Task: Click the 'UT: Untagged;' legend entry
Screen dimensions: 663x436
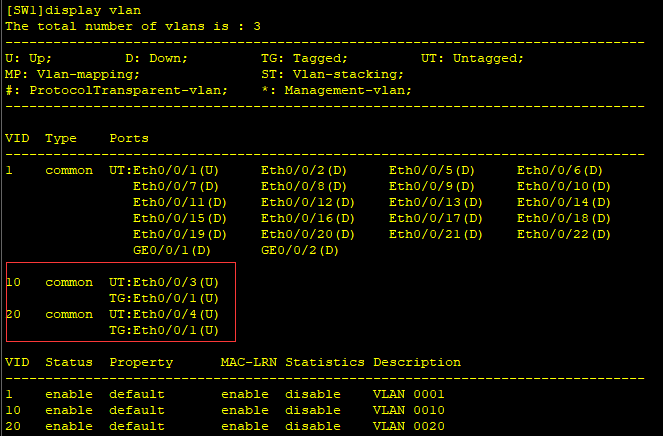Action: tap(472, 58)
